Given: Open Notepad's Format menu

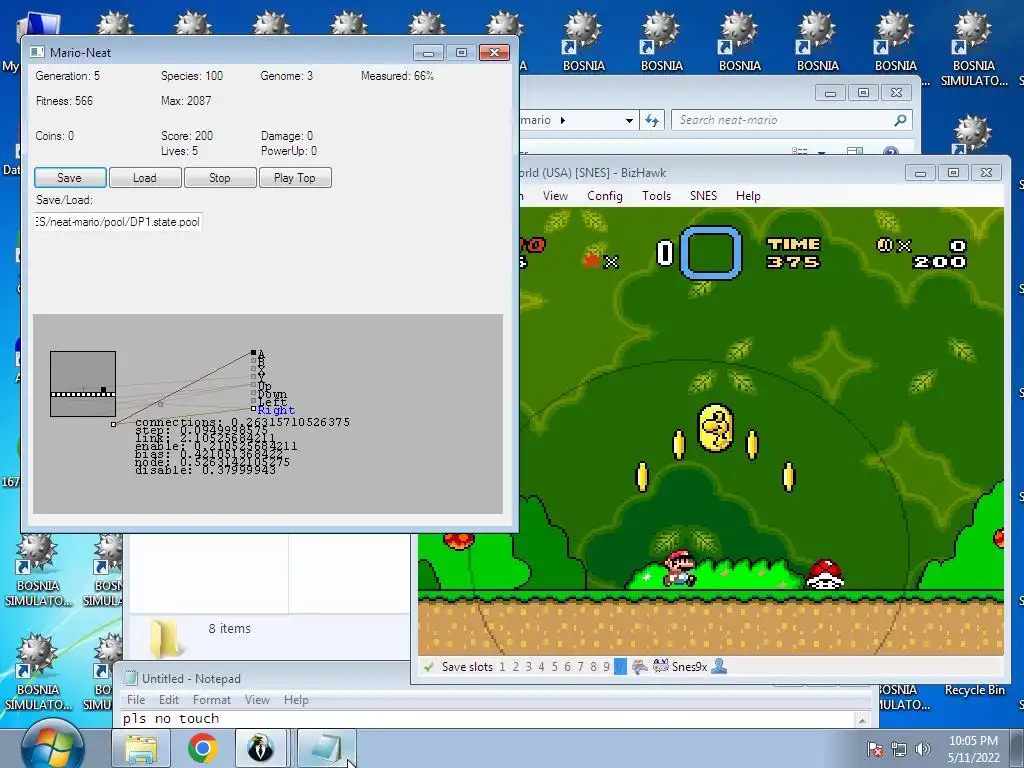Looking at the screenshot, I should pyautogui.click(x=212, y=699).
